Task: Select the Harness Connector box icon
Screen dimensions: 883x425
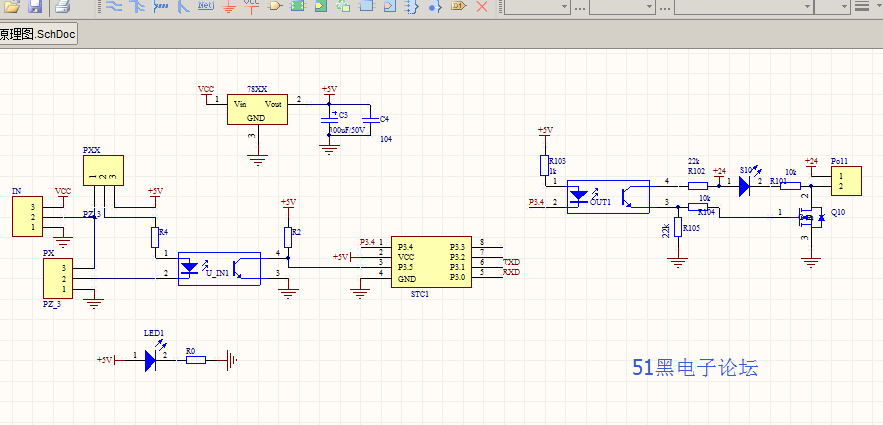Action: coord(367,6)
